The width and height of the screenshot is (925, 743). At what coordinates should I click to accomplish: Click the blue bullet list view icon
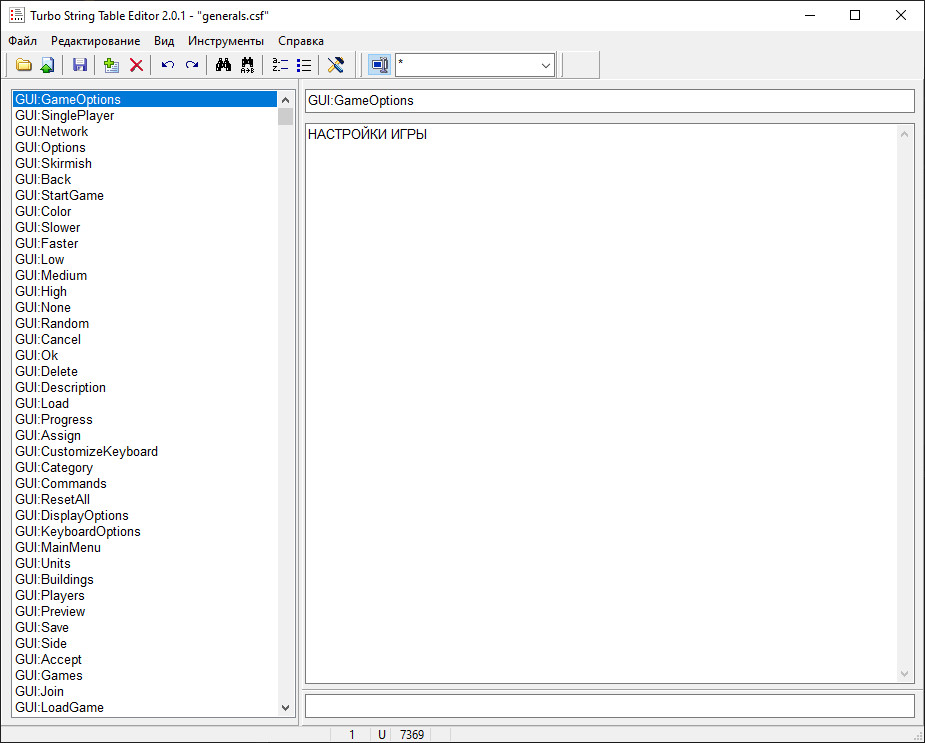tap(304, 65)
